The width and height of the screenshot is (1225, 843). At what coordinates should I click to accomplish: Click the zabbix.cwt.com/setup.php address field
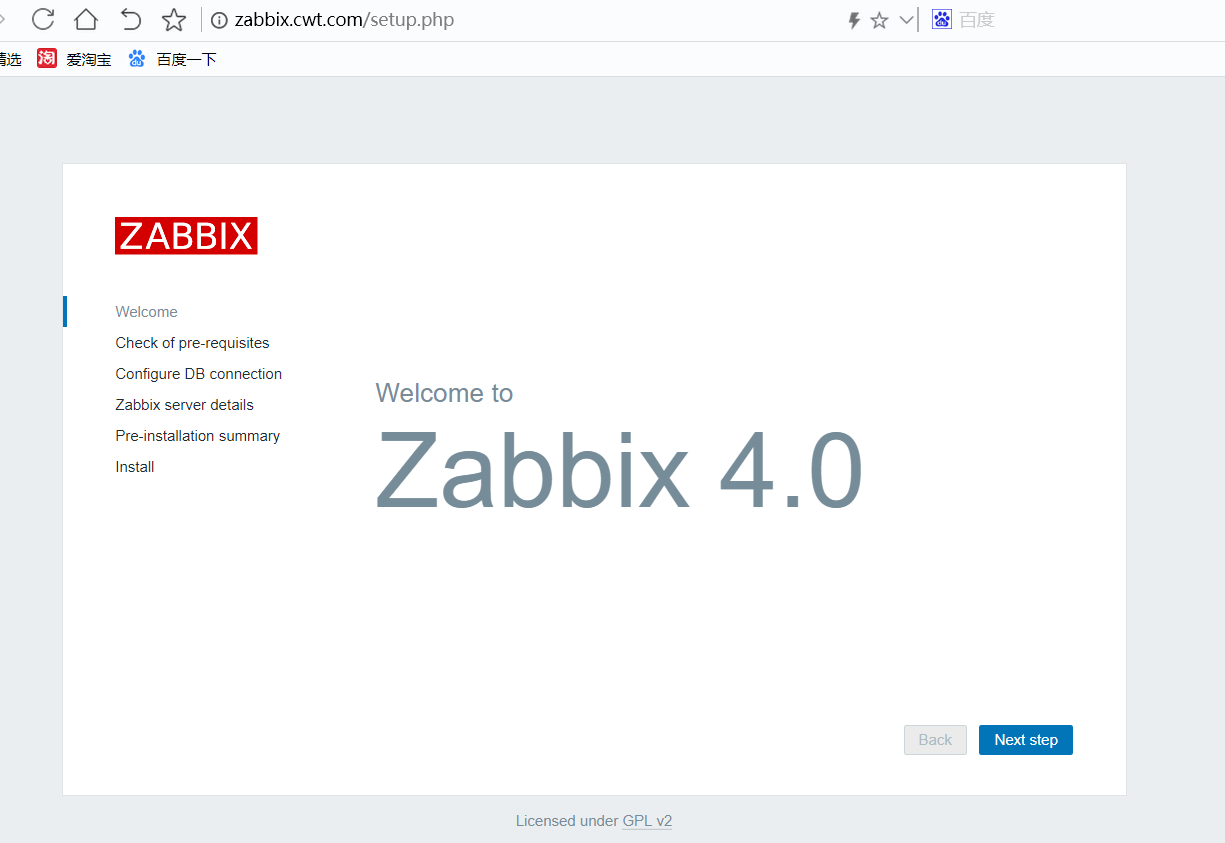(x=344, y=20)
